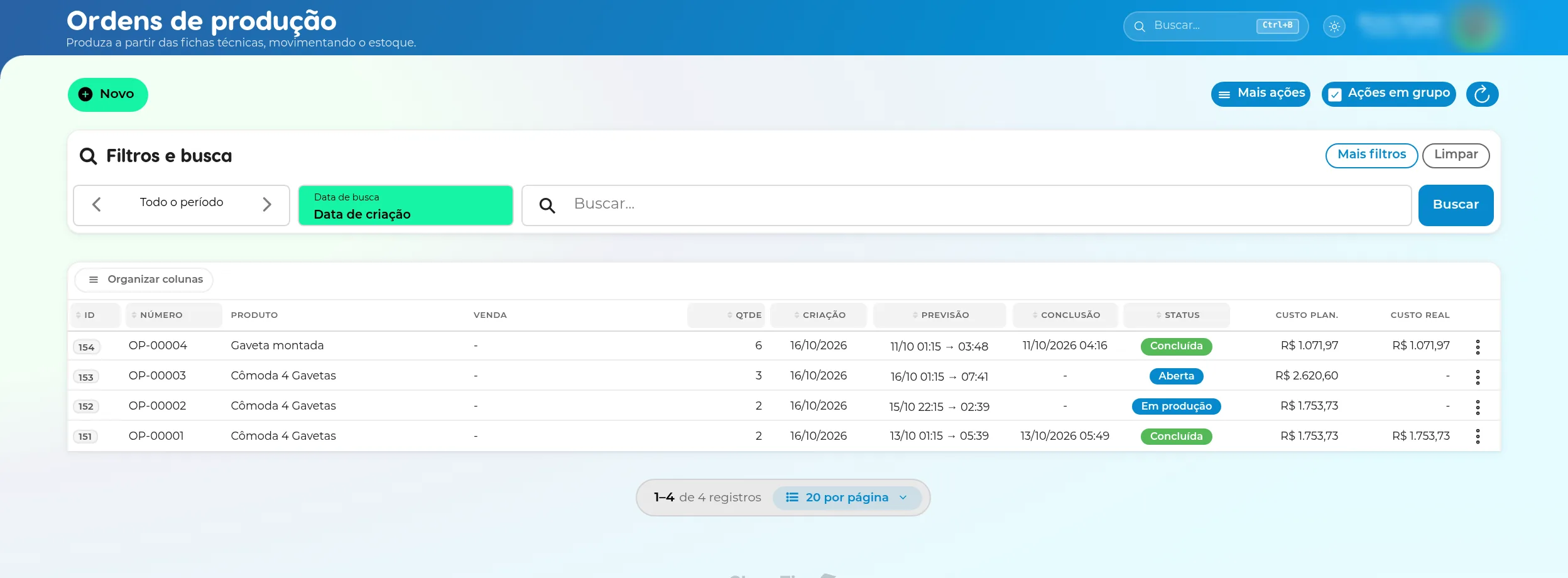
Task: Click the Filtros e busca magnifier icon
Action: 88,156
